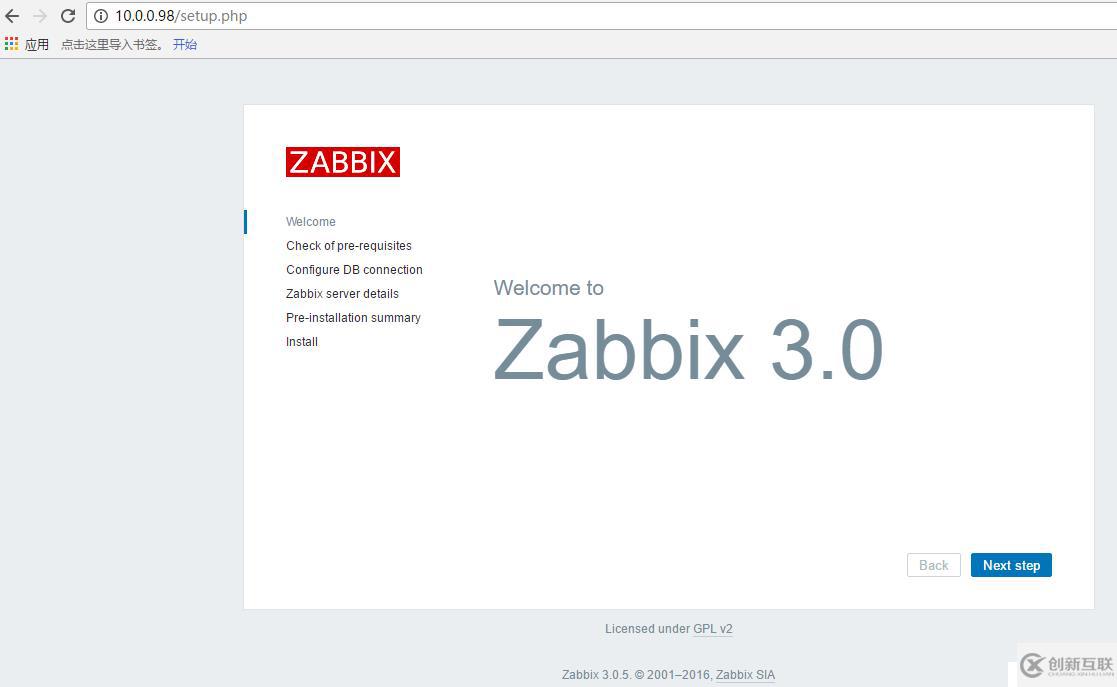1117x687 pixels.
Task: Open the 应用 apps shortcut label
Action: [x=36, y=44]
